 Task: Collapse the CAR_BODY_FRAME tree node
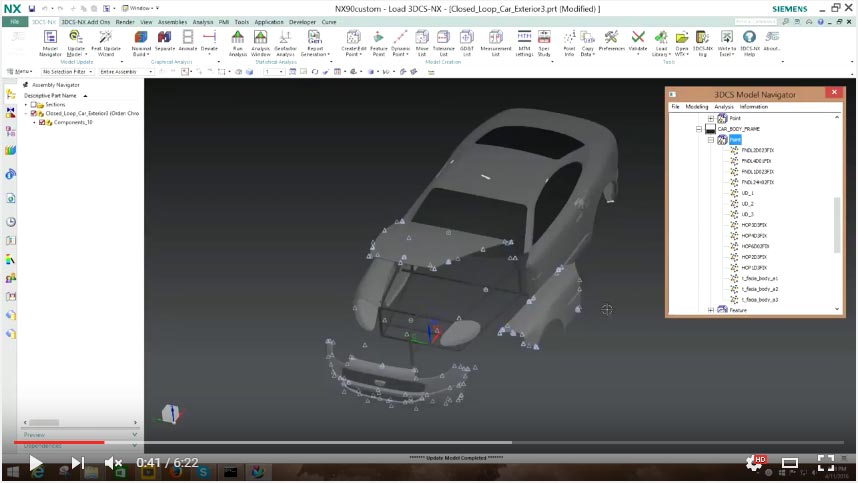pos(699,129)
